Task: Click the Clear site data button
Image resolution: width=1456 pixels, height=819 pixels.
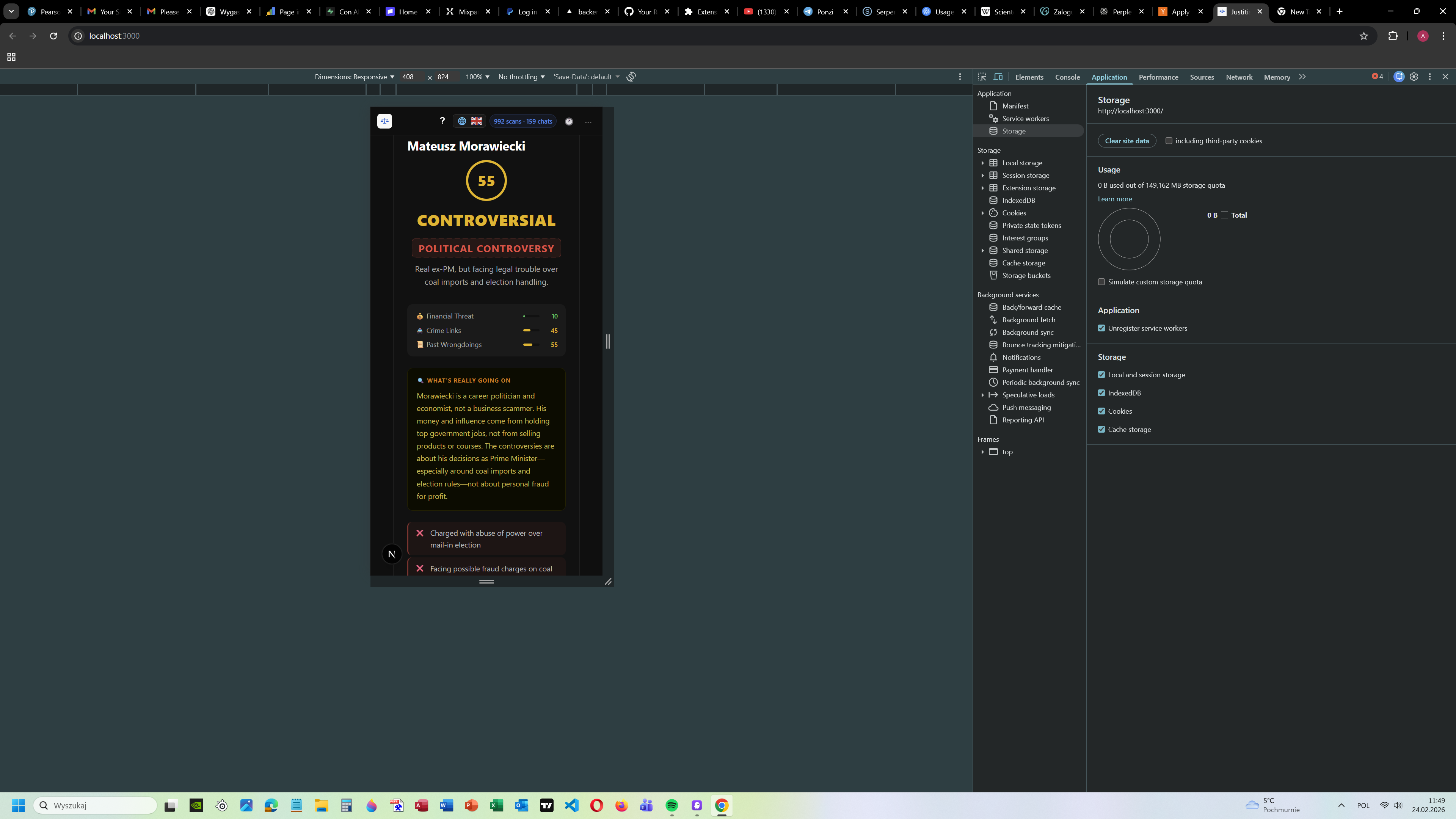Action: tap(1127, 141)
